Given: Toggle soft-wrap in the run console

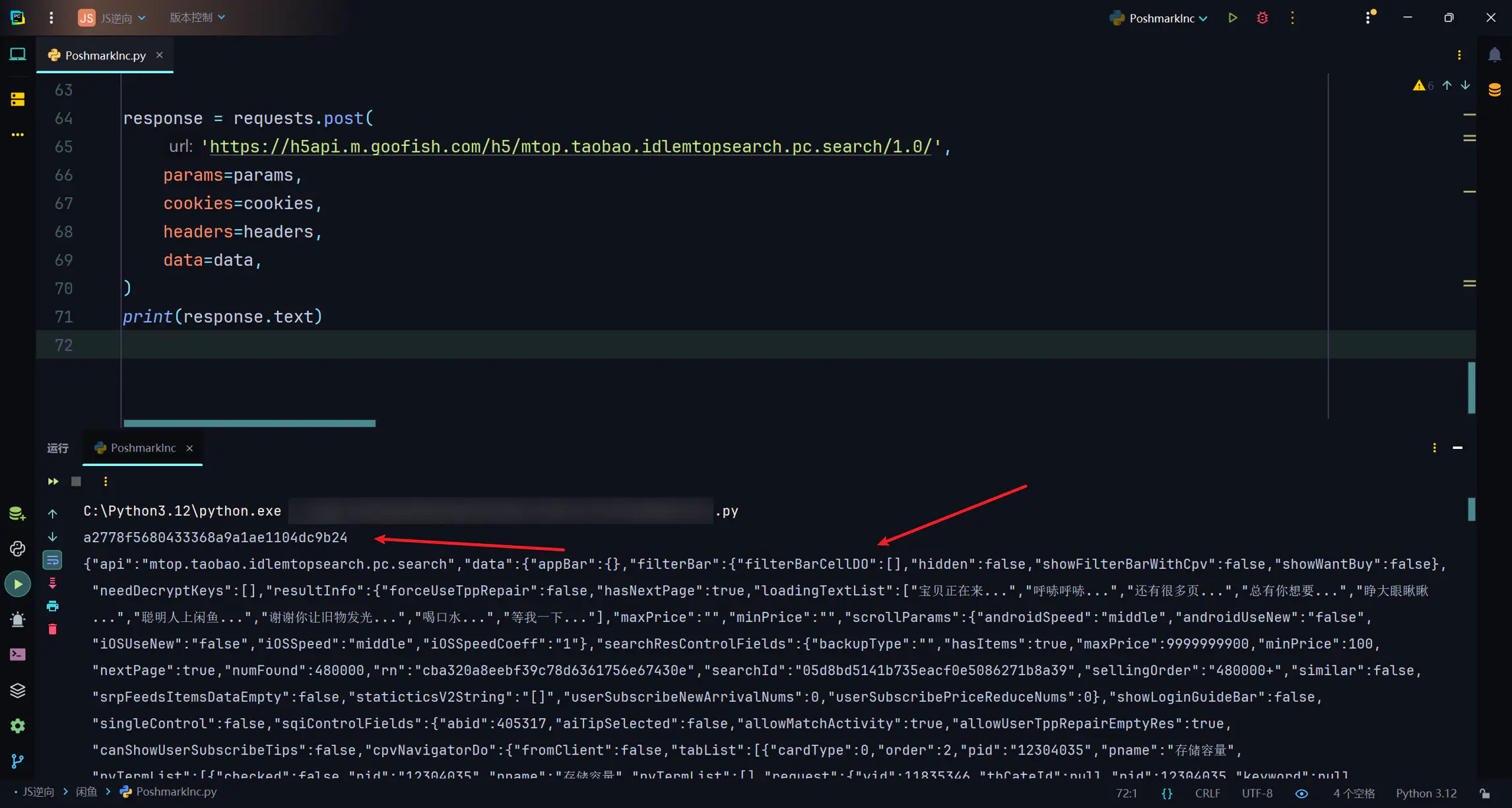Looking at the screenshot, I should (53, 560).
